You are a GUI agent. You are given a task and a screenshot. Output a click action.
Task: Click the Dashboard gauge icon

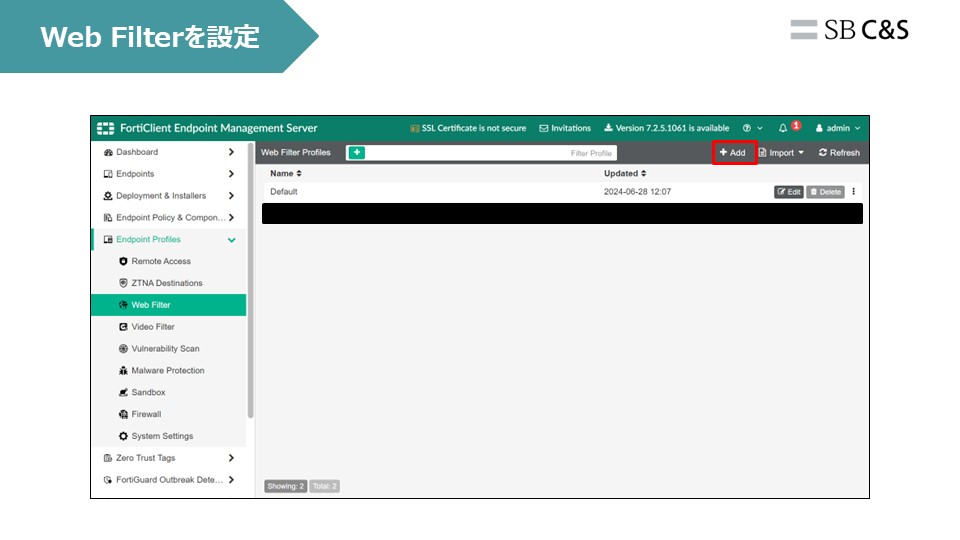tap(108, 152)
